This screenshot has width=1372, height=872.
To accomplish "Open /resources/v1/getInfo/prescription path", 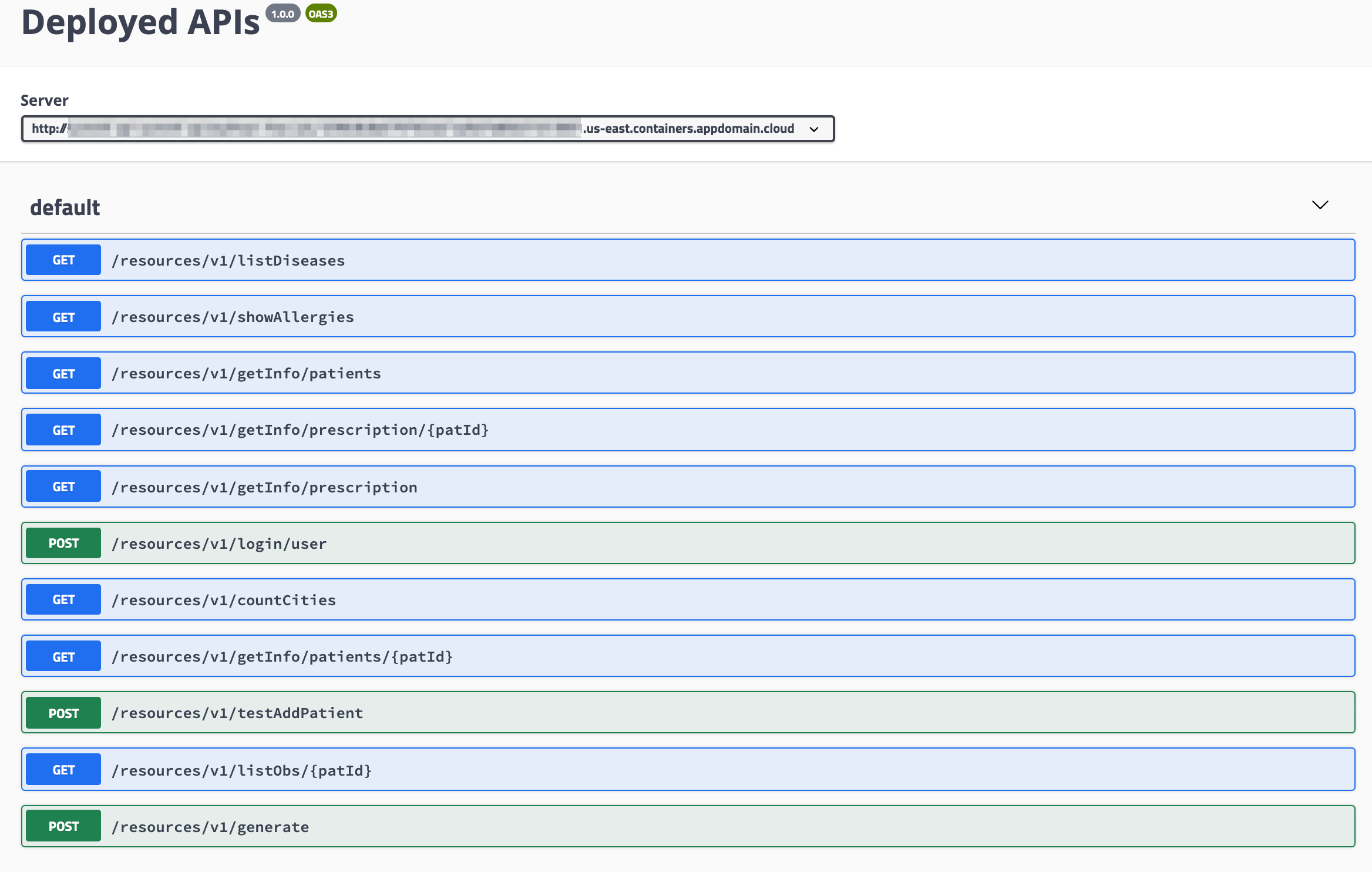I will pyautogui.click(x=264, y=487).
